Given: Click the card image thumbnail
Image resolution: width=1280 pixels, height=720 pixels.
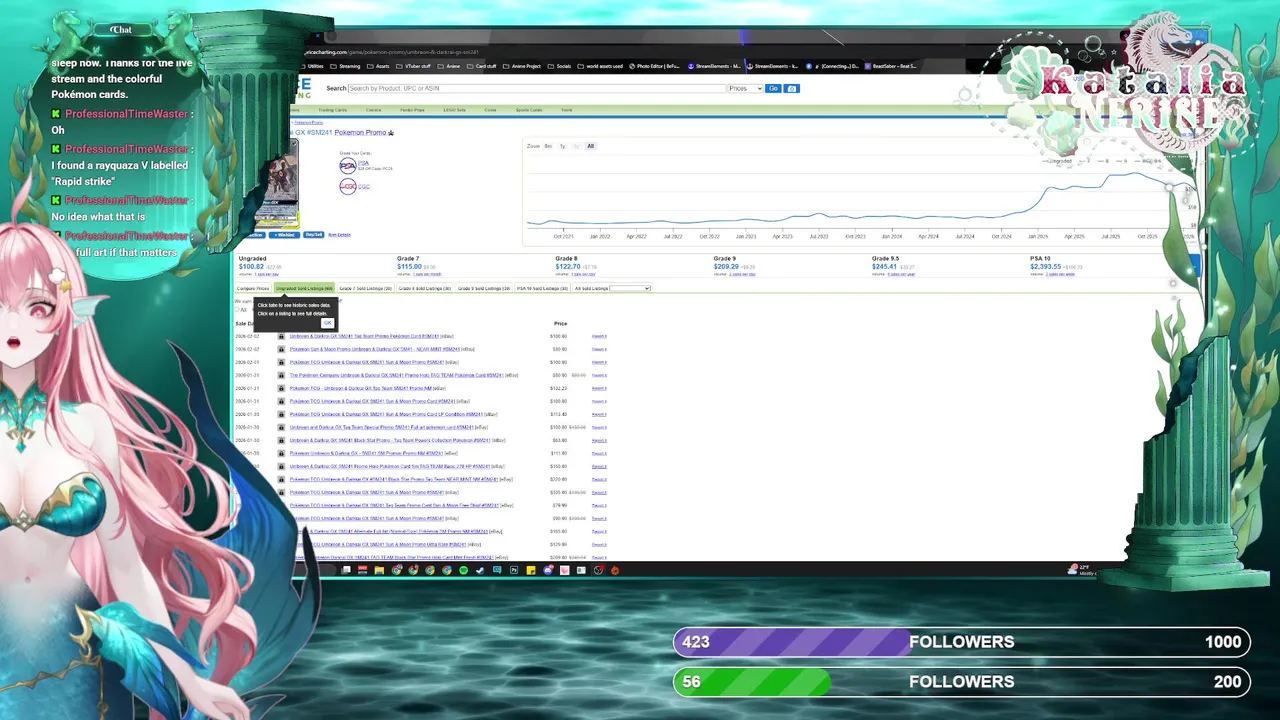Looking at the screenshot, I should [278, 185].
